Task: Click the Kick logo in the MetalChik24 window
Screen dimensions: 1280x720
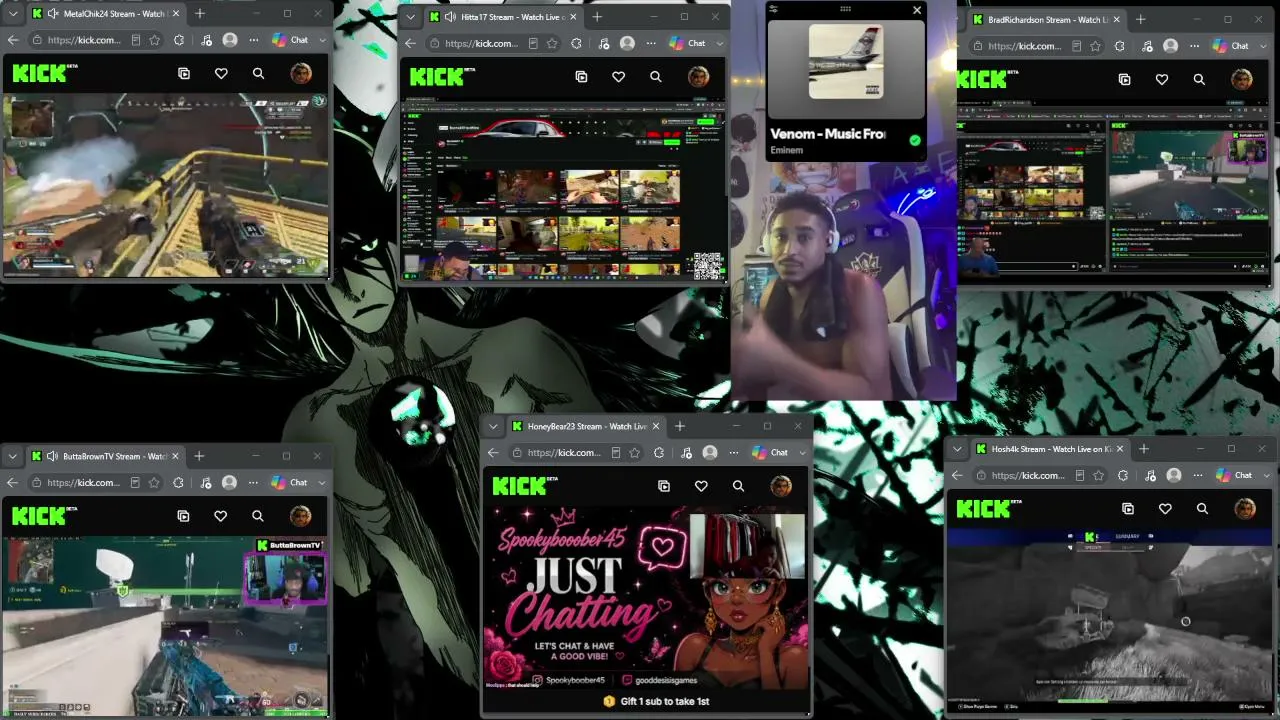Action: [x=45, y=73]
